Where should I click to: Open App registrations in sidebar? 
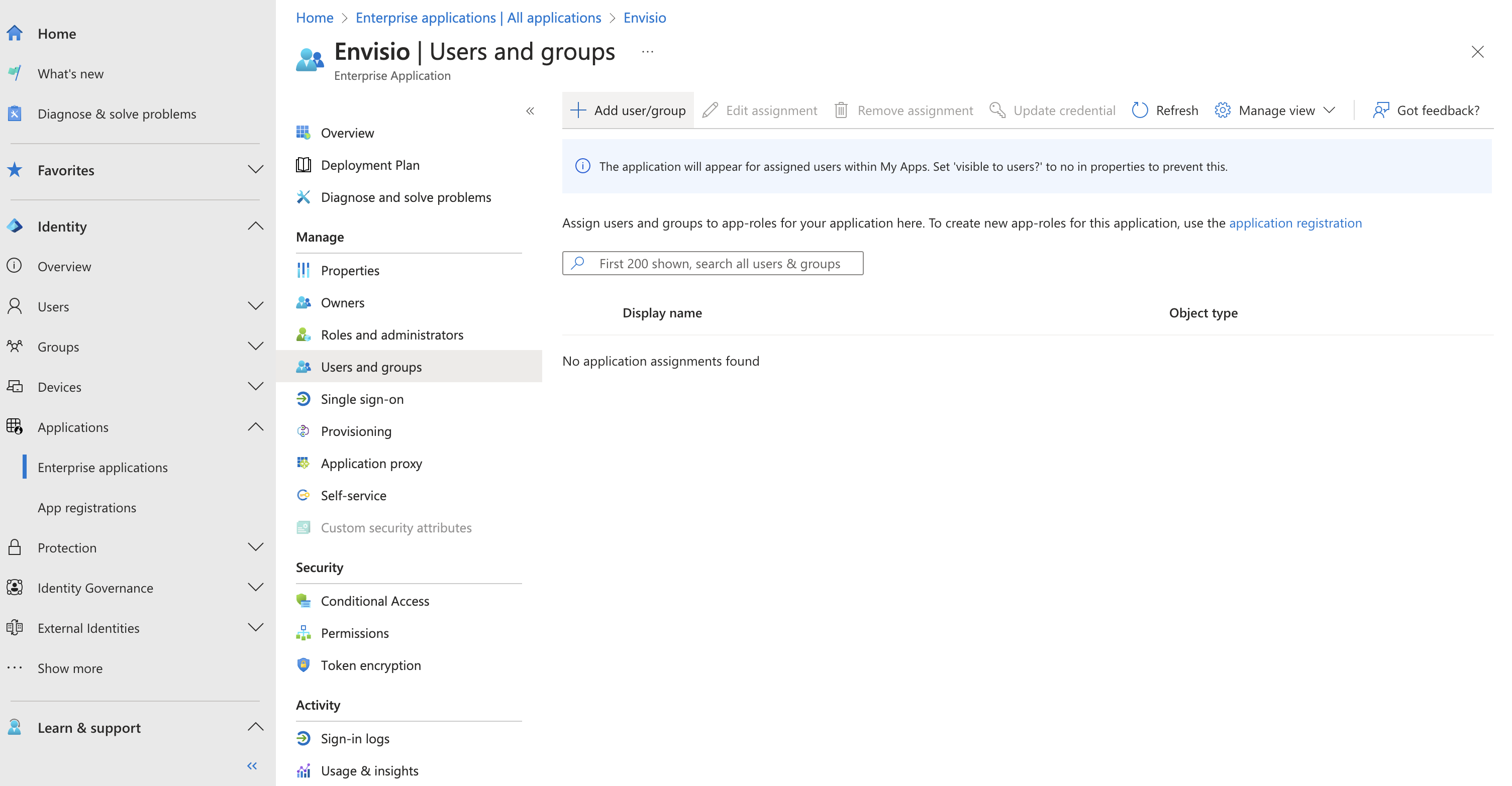(x=87, y=507)
